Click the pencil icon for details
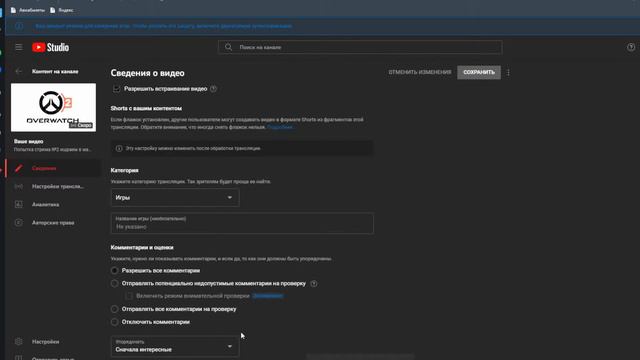 pos(18,168)
